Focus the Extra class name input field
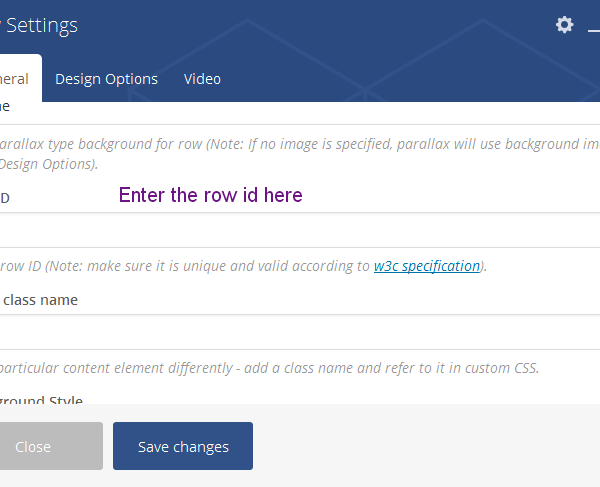 (300, 332)
